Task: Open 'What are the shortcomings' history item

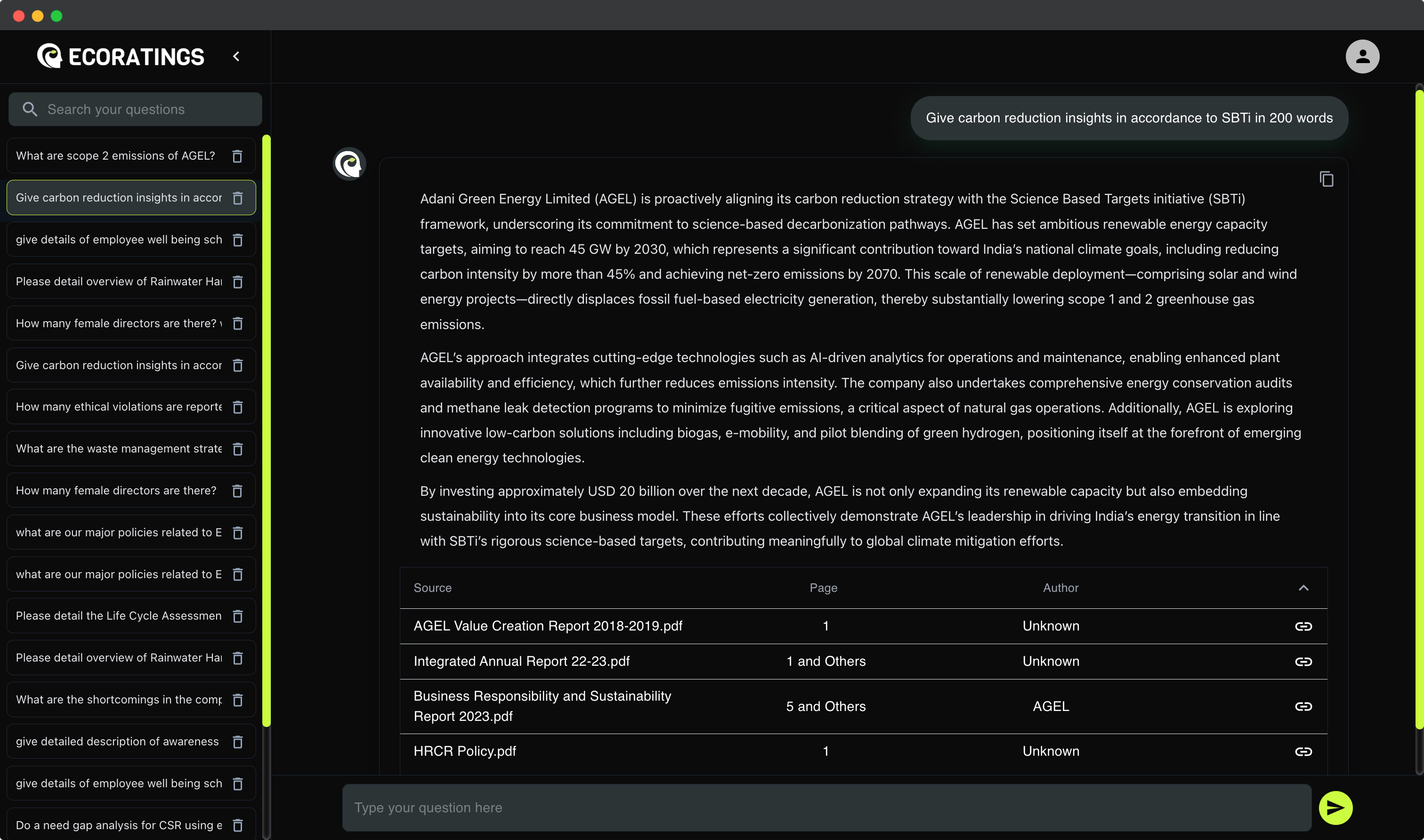Action: click(119, 700)
